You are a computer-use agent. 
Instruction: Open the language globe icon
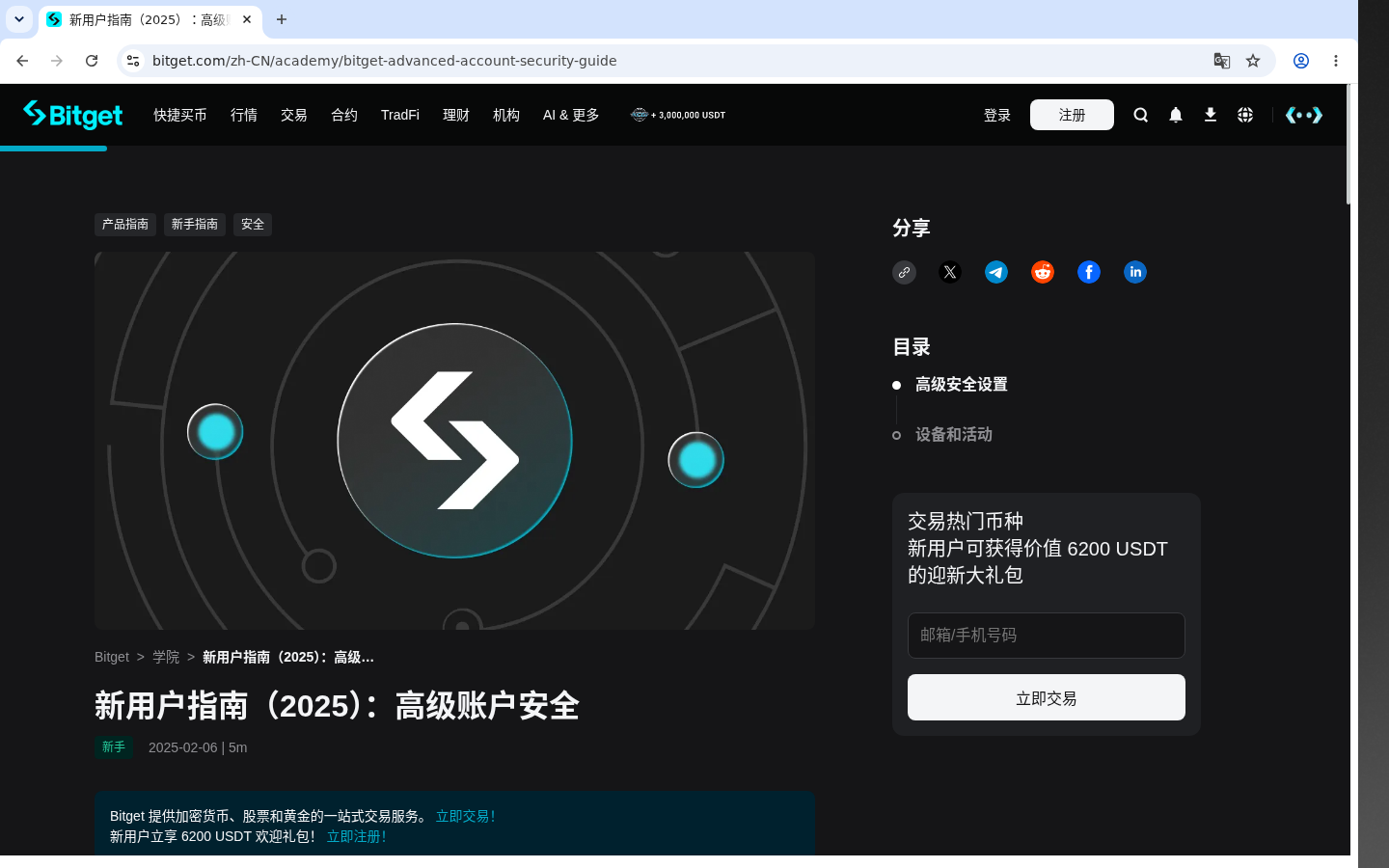[1245, 115]
